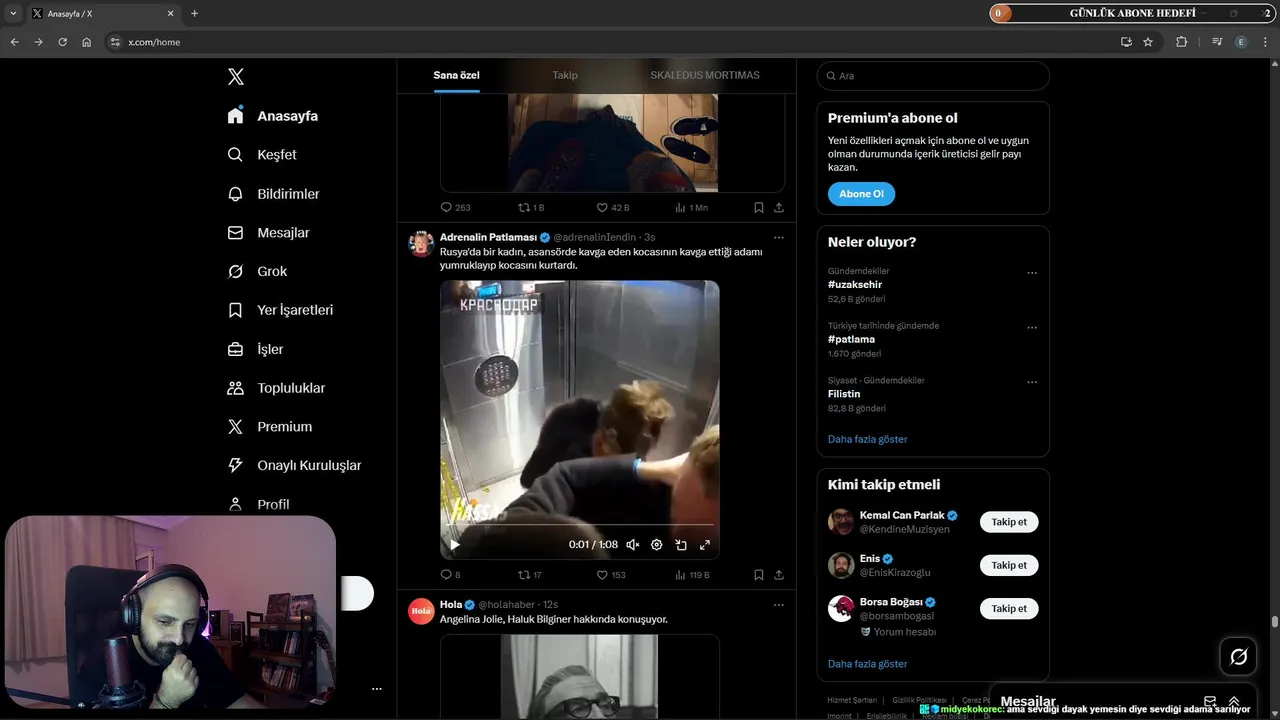The height and width of the screenshot is (720, 1280).
Task: Open more menu on Hola post
Action: [779, 605]
